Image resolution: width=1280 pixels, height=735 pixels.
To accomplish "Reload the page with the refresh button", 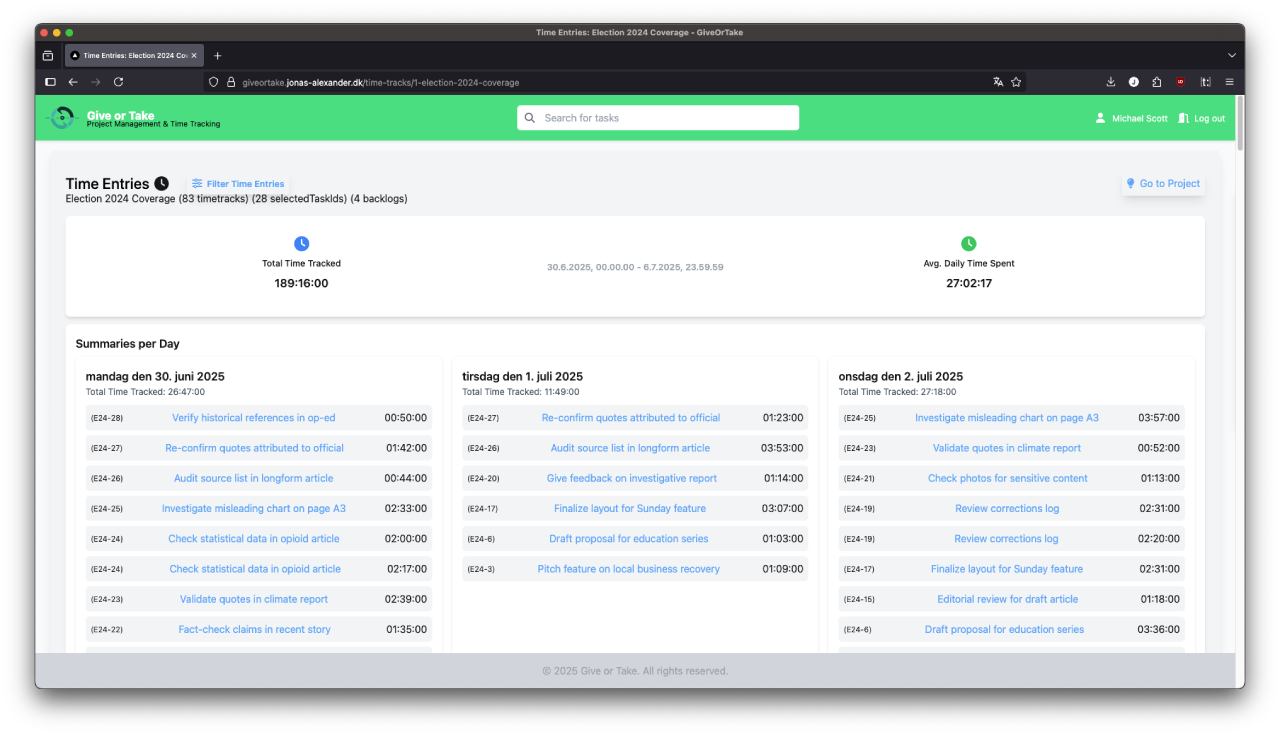I will [119, 82].
